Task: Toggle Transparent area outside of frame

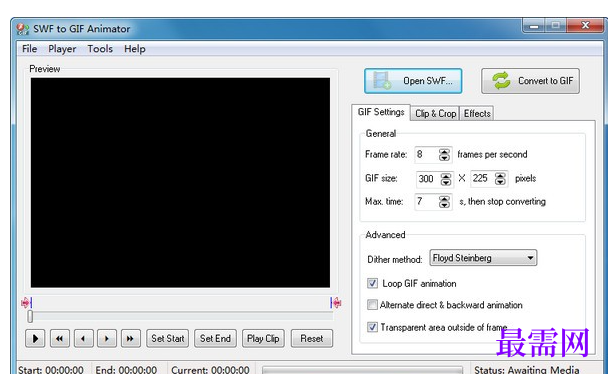Action: coord(372,327)
